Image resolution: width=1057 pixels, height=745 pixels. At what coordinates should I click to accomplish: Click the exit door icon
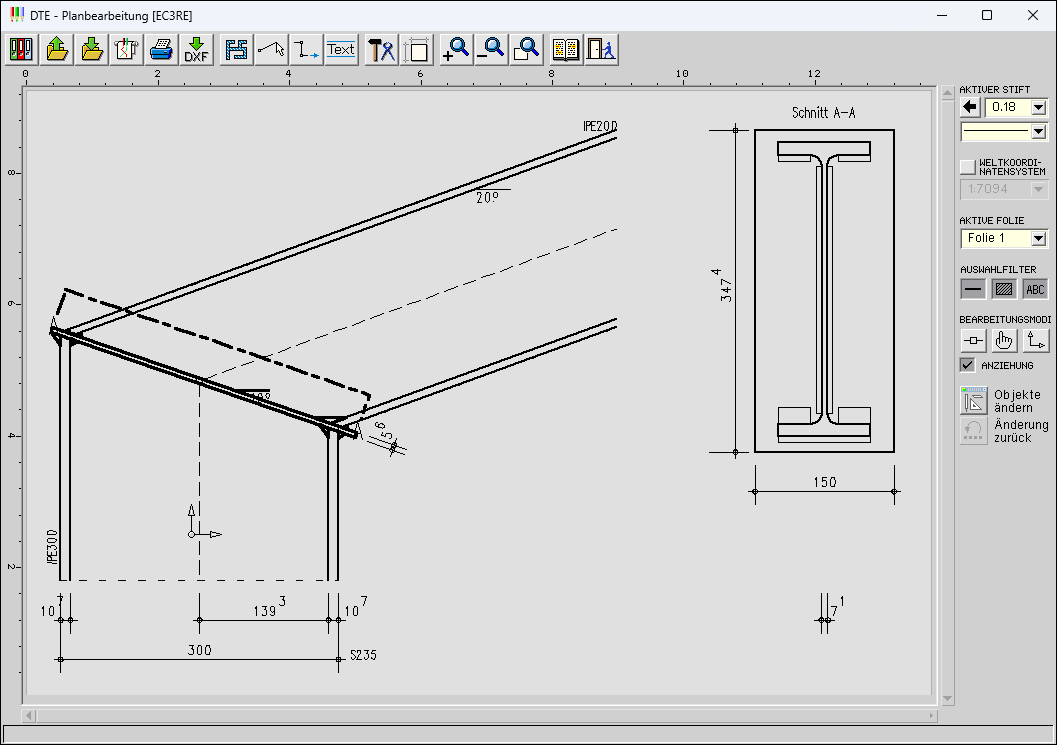tap(601, 49)
